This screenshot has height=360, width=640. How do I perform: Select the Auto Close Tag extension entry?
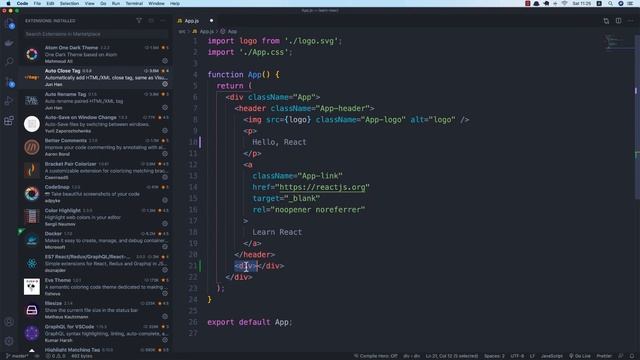[96, 78]
